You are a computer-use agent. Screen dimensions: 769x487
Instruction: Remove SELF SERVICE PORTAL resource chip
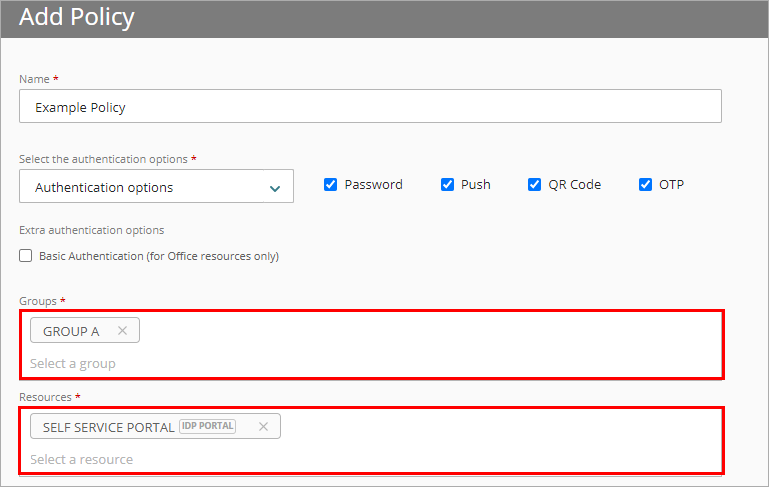pyautogui.click(x=263, y=427)
